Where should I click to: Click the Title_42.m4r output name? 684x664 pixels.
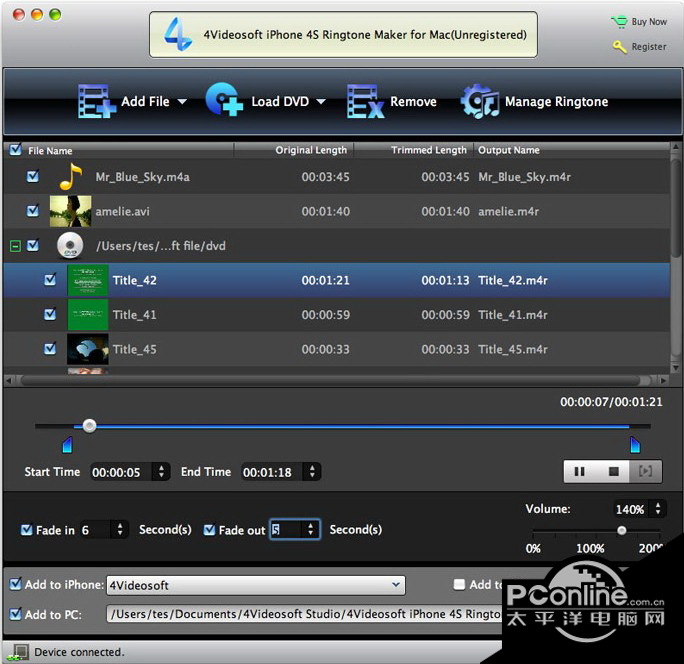(x=513, y=280)
